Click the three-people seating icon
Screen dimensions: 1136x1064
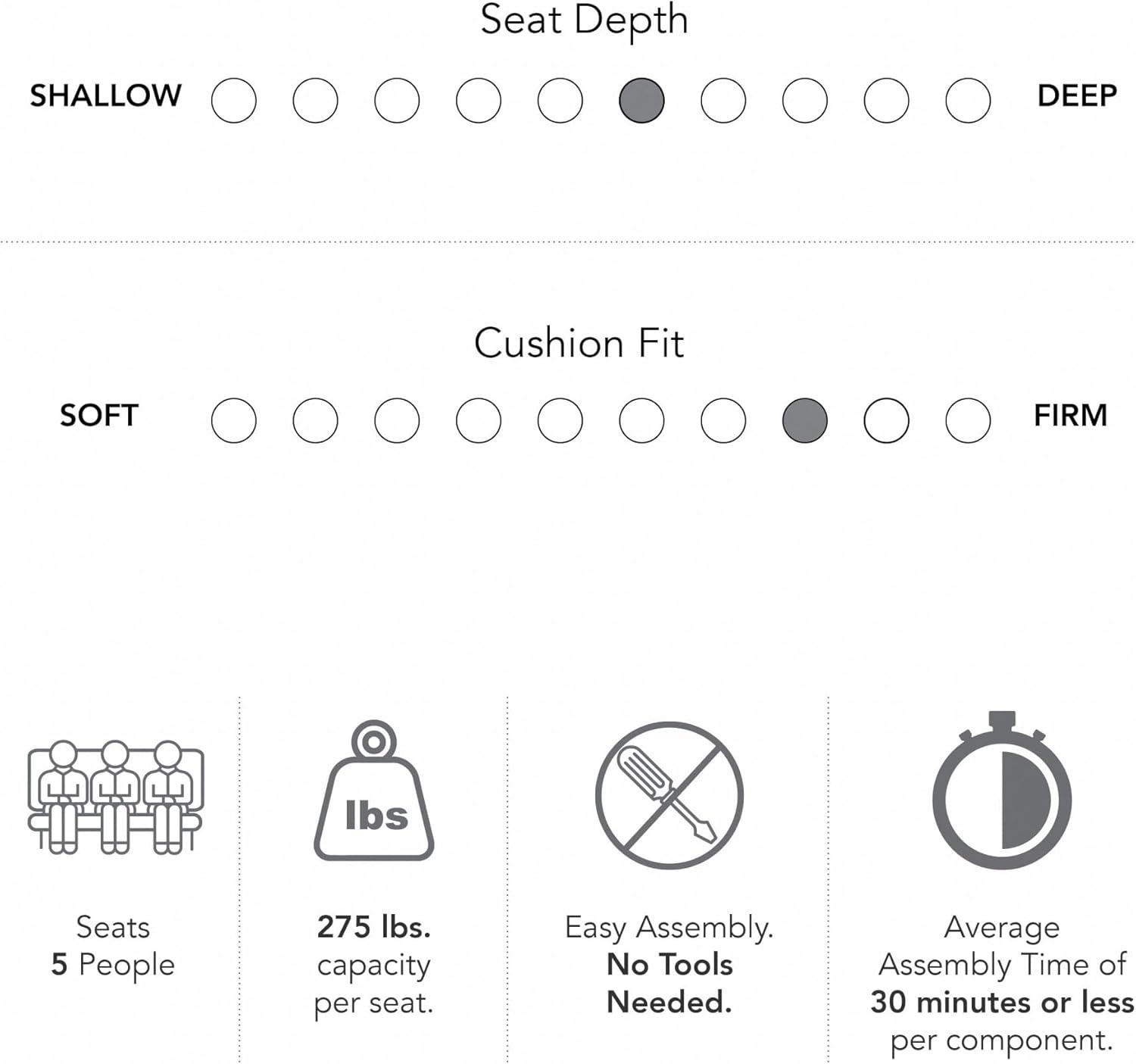(115, 797)
